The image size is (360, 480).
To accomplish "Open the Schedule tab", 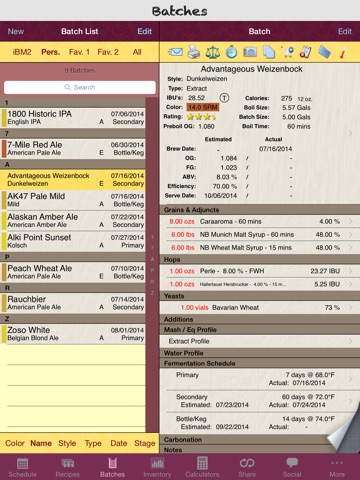I will [22, 467].
